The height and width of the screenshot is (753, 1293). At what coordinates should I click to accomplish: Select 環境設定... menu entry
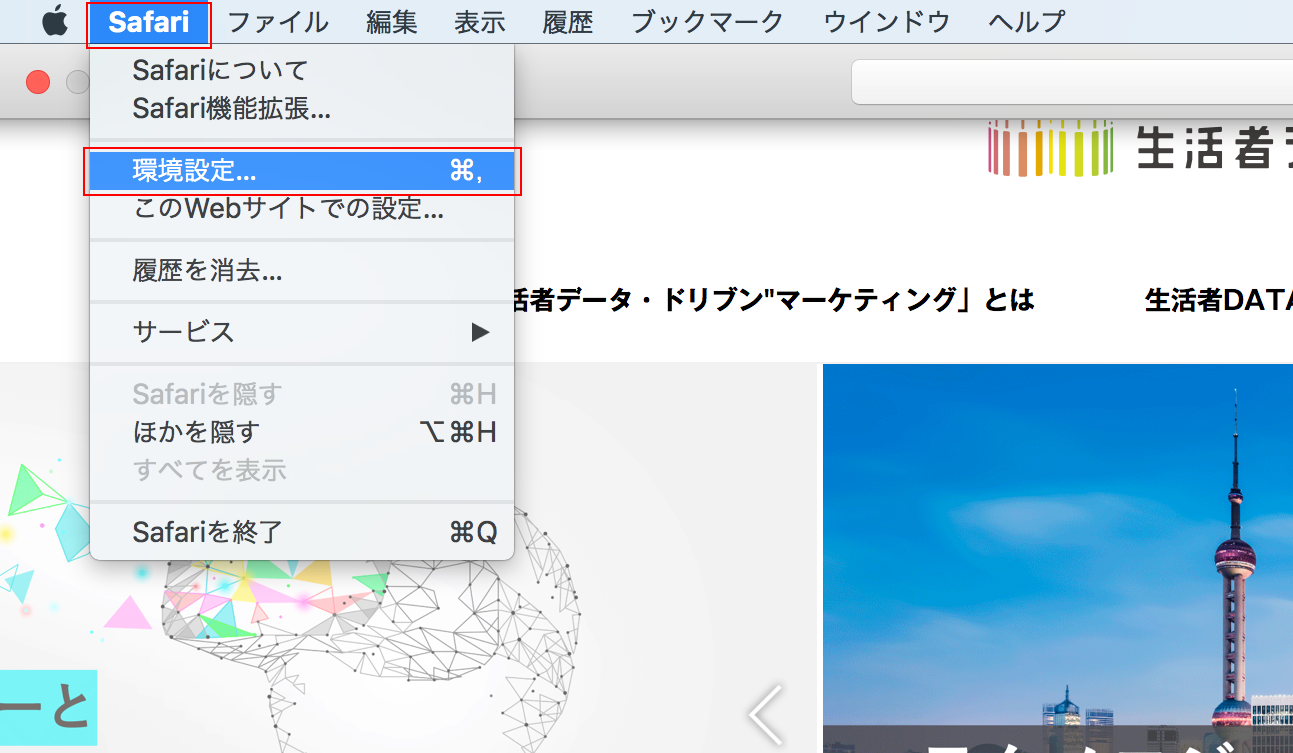pos(302,171)
